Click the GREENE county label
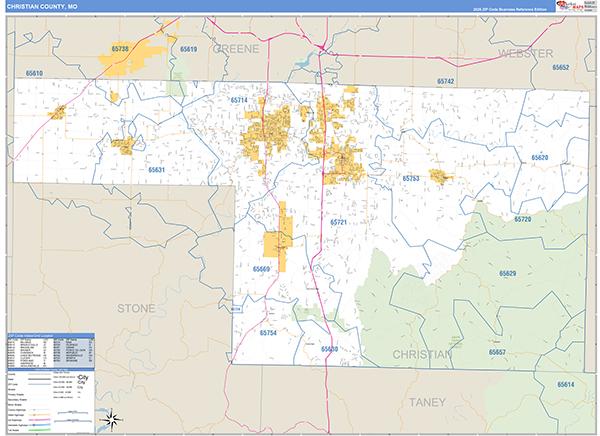 tap(235, 48)
